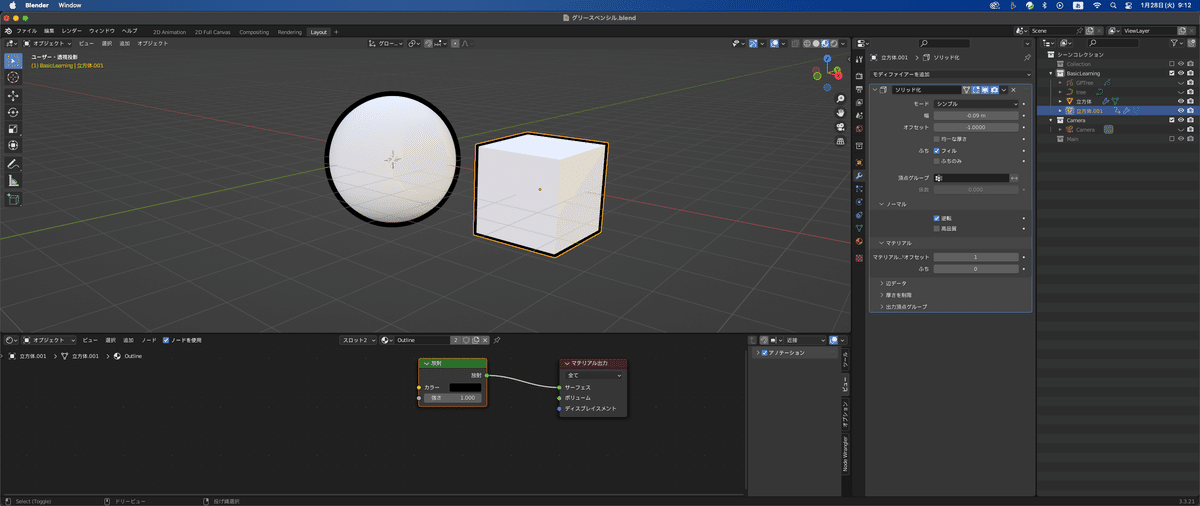This screenshot has height=506, width=1200.
Task: Activate the Select Box tool
Action: tap(13, 61)
